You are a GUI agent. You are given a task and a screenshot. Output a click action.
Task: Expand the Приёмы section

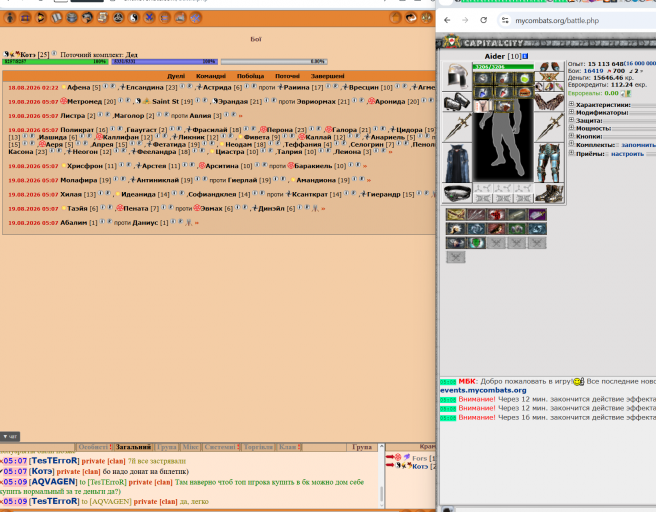571,154
